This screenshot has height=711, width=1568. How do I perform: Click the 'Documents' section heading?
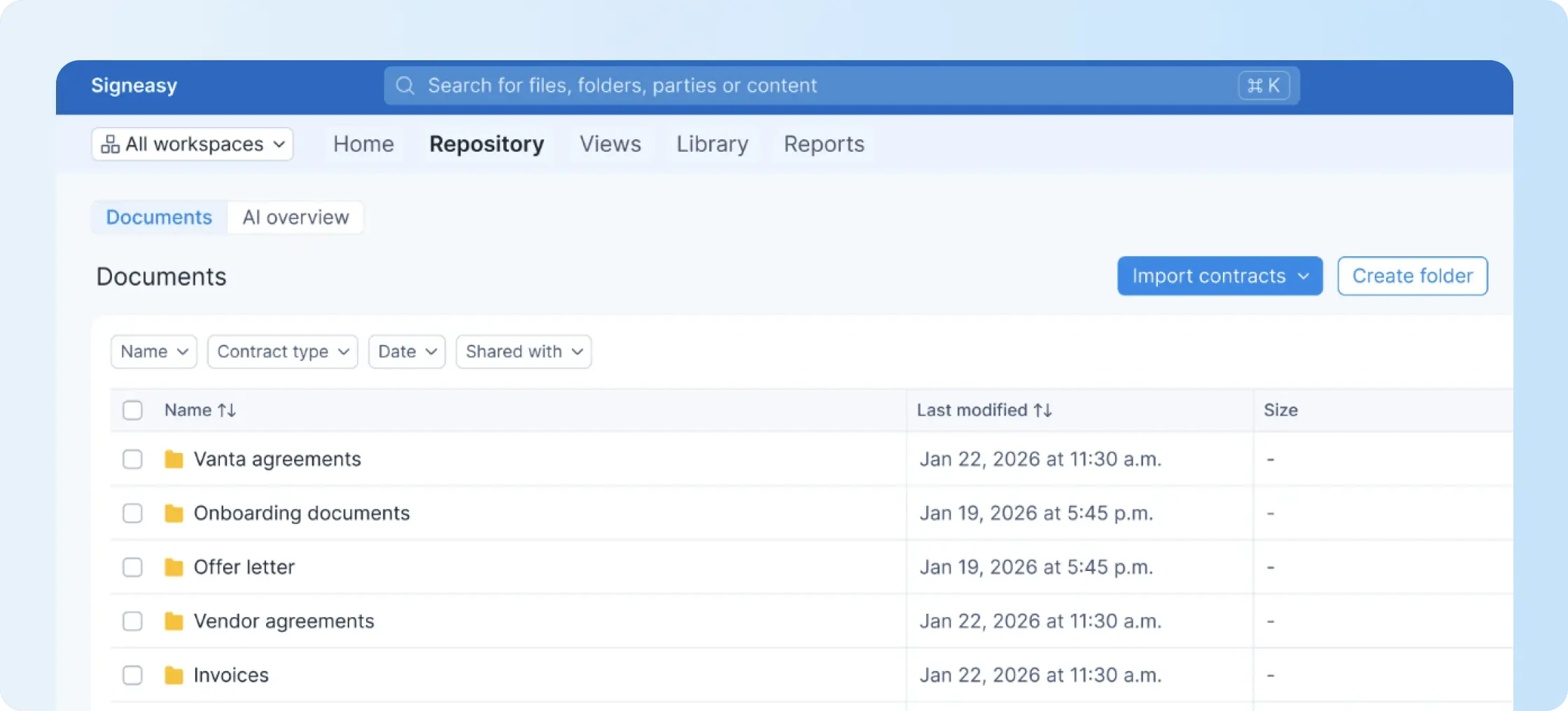pyautogui.click(x=162, y=276)
